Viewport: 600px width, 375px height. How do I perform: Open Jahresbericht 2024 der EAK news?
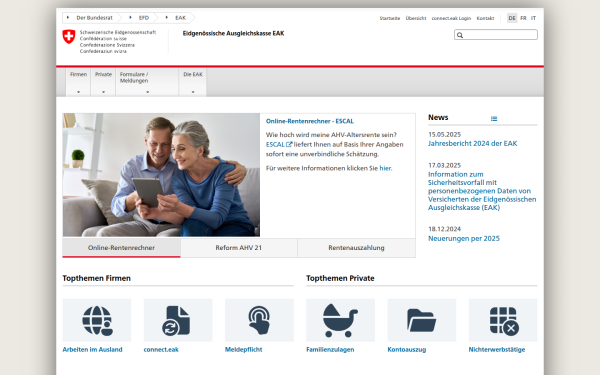click(x=473, y=143)
